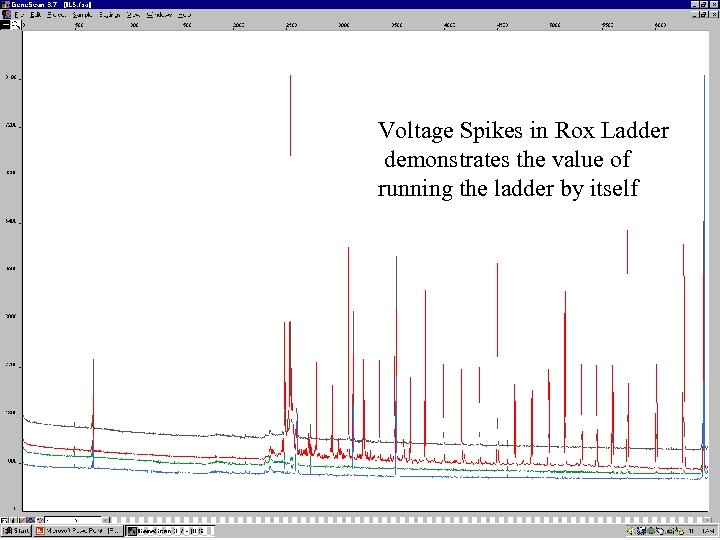
Task: Click the first view icon below the plot
Action: tap(4, 520)
